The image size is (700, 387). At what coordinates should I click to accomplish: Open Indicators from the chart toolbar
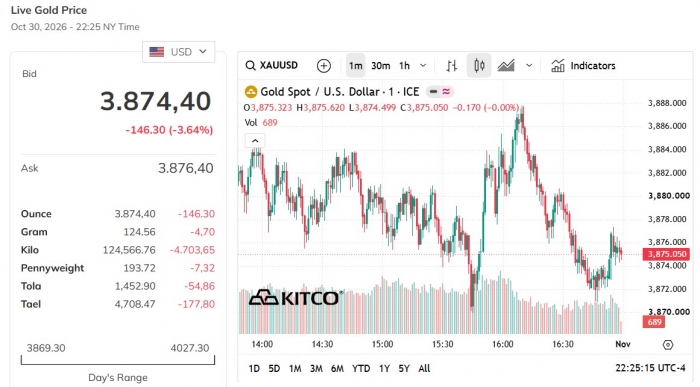[x=583, y=66]
